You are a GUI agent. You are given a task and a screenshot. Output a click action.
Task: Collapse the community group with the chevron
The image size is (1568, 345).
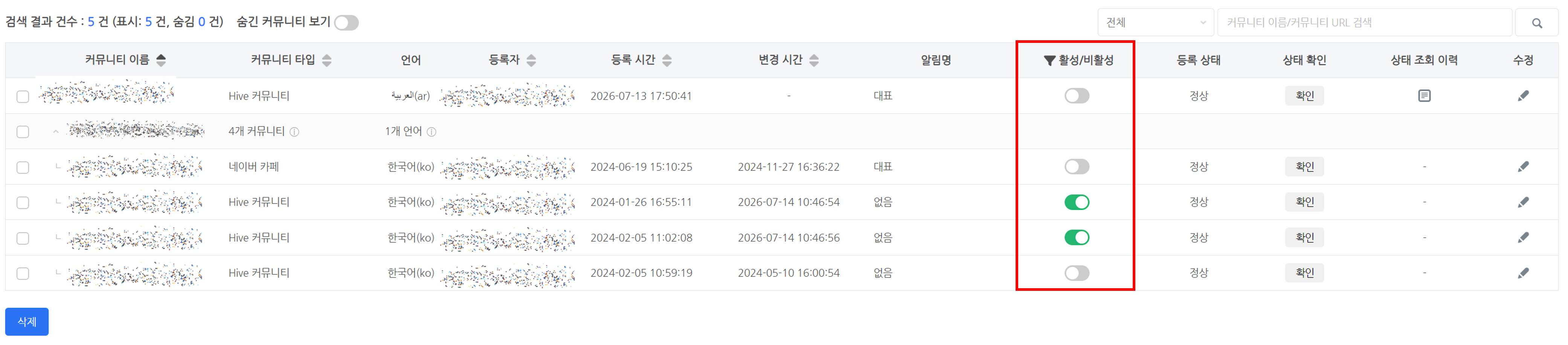56,131
